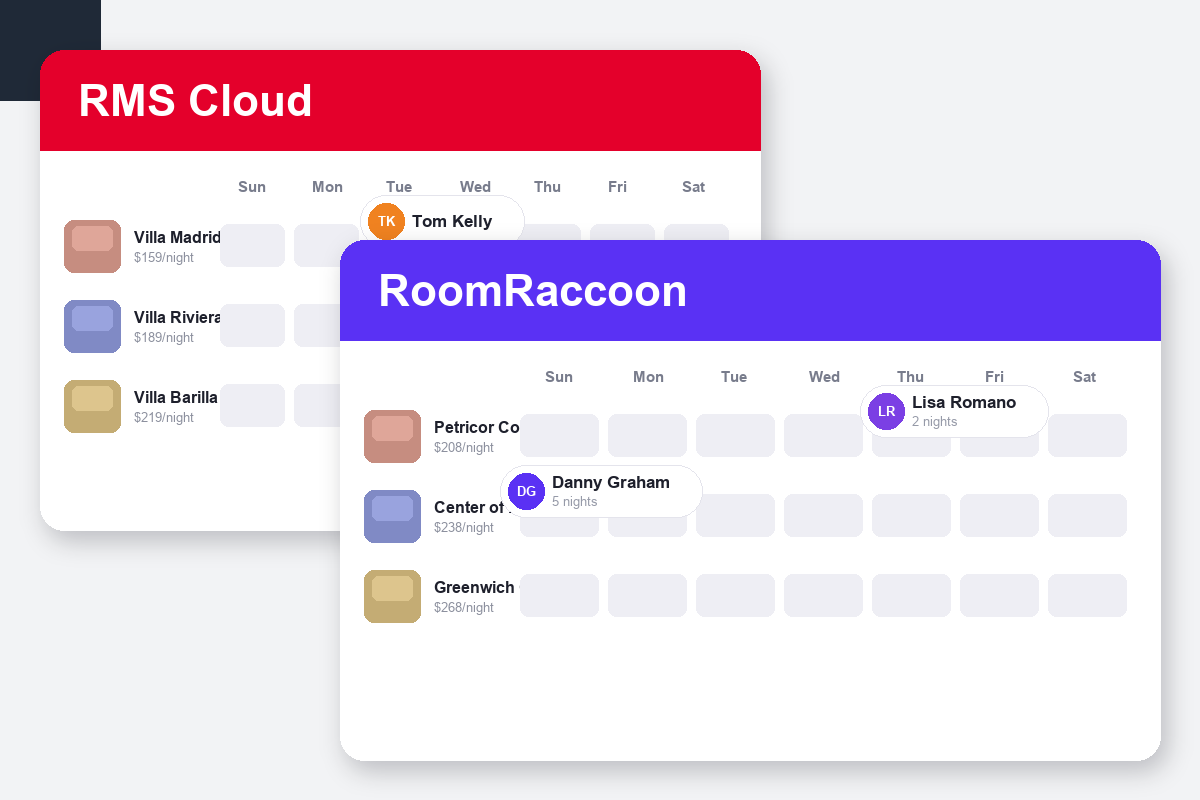Viewport: 1200px width, 800px height.
Task: Select Greenwich's Wednesday cell in RoomRaccoon
Action: [823, 596]
